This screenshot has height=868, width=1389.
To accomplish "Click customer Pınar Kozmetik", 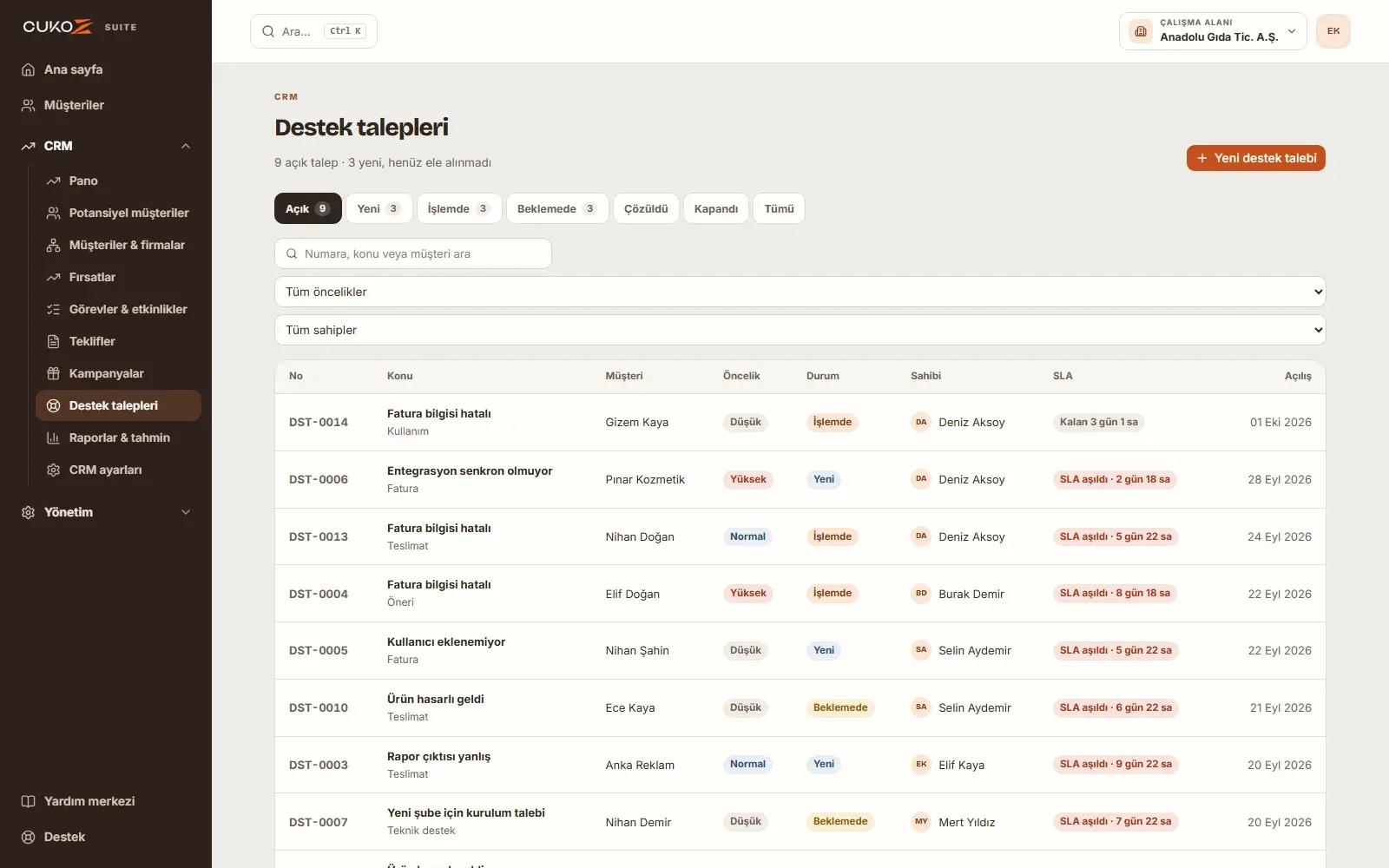I will (x=645, y=479).
